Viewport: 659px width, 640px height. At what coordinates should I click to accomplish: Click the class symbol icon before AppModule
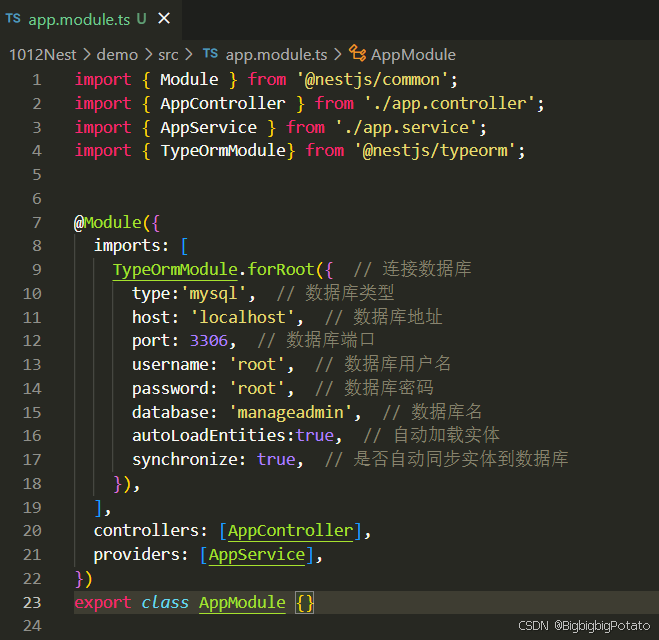click(x=357, y=53)
